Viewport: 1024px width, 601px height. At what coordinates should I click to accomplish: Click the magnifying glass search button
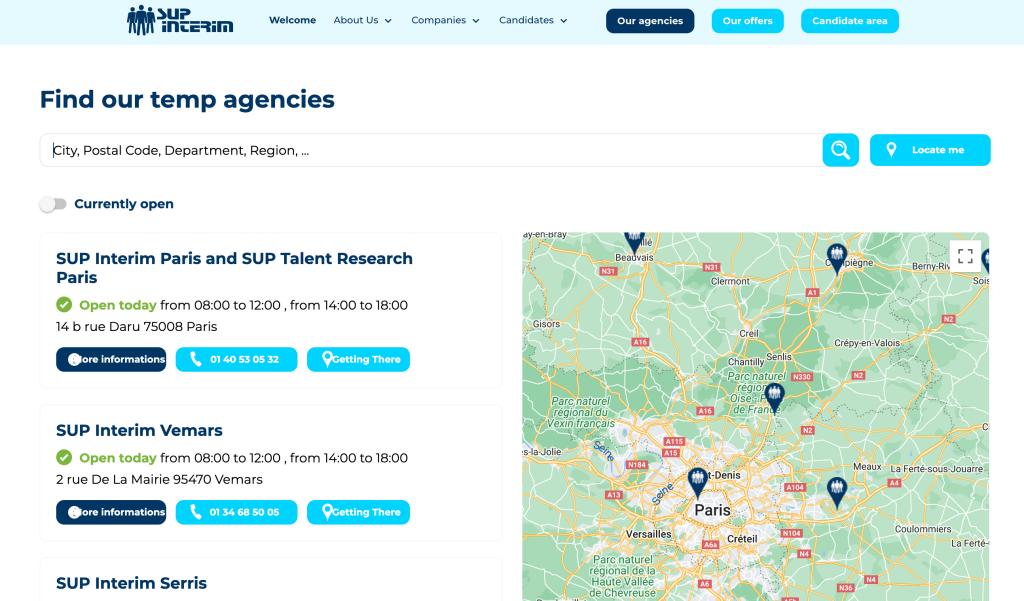840,150
